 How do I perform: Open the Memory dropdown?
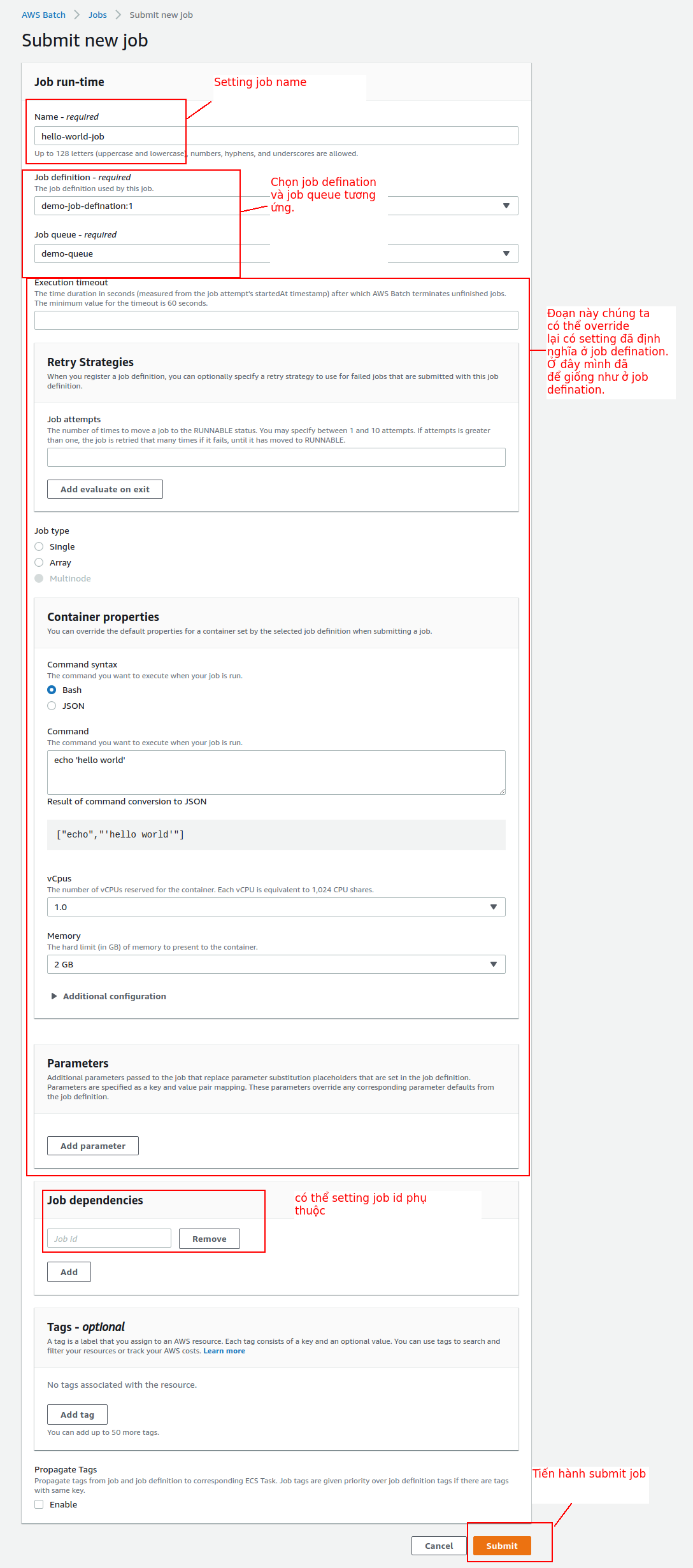(x=493, y=964)
